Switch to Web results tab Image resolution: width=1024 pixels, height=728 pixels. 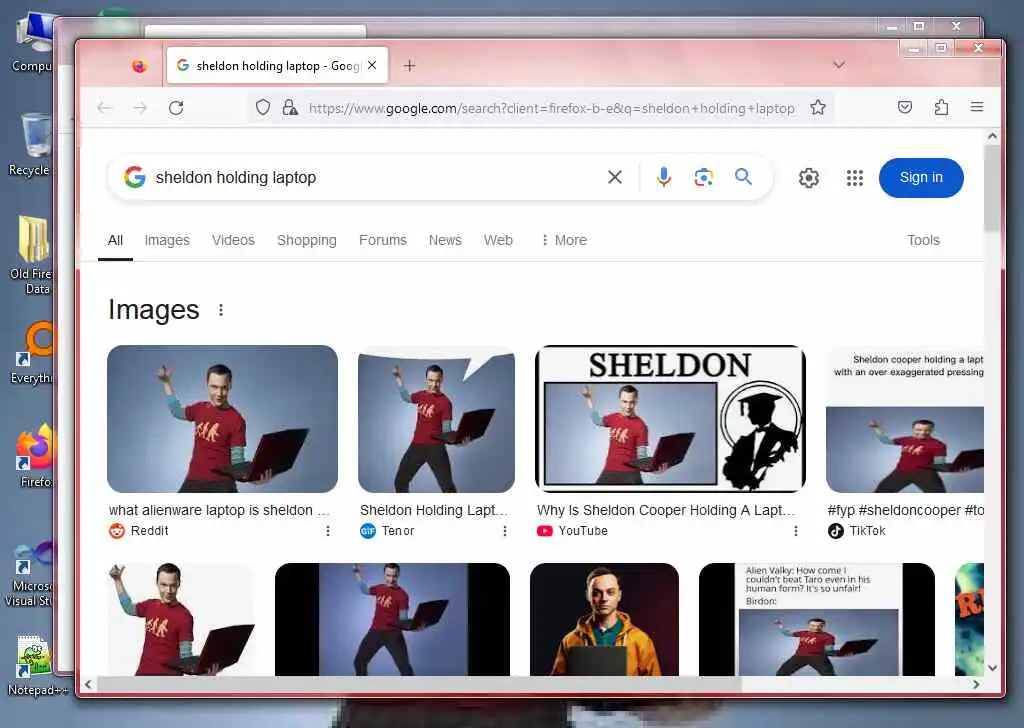pos(498,240)
